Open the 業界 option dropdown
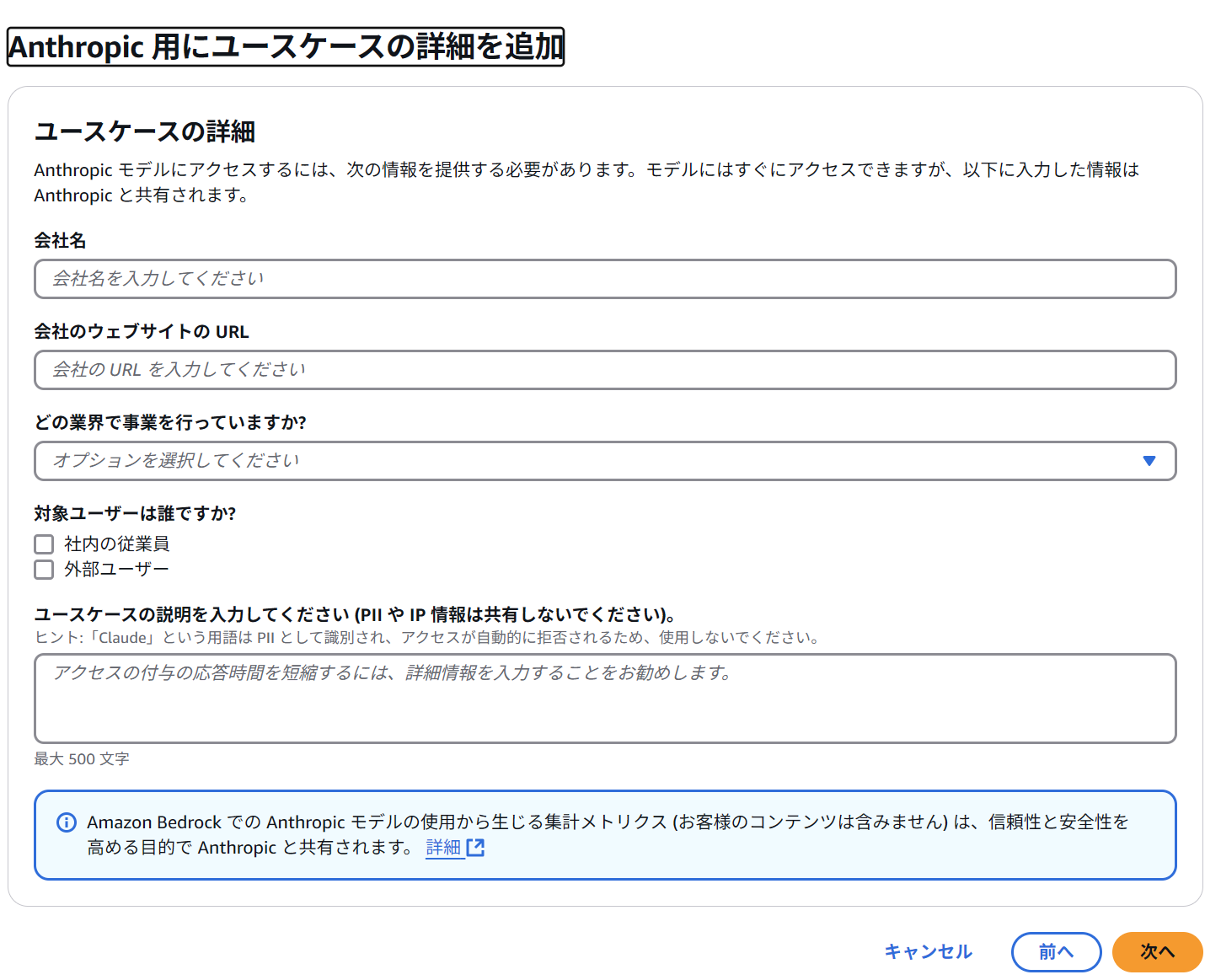1221x980 pixels. [605, 461]
